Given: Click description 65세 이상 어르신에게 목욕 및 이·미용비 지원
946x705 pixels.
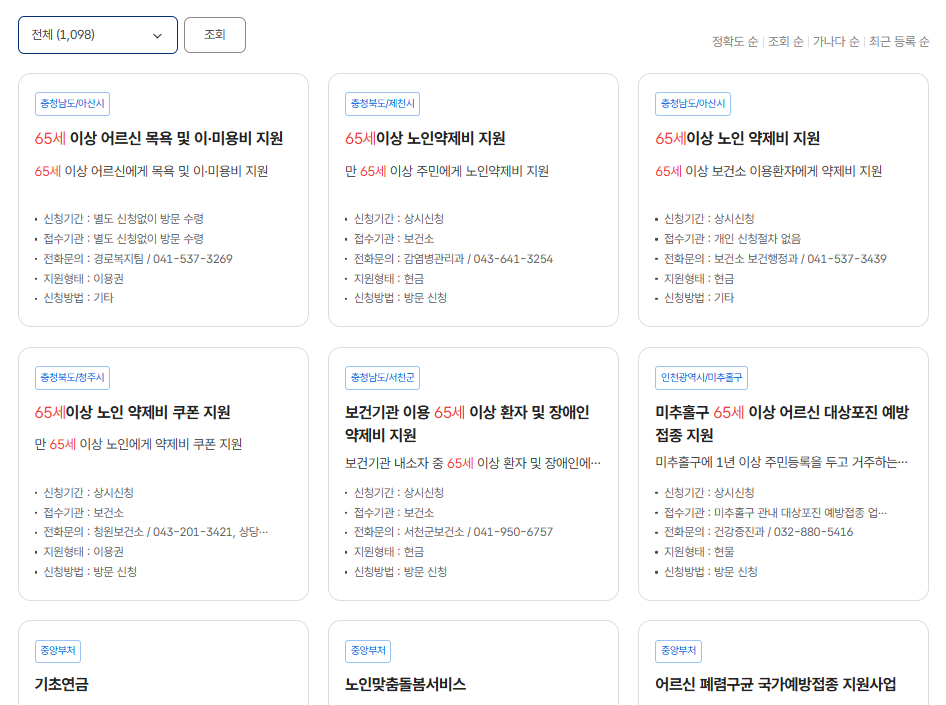Looking at the screenshot, I should coord(151,171).
